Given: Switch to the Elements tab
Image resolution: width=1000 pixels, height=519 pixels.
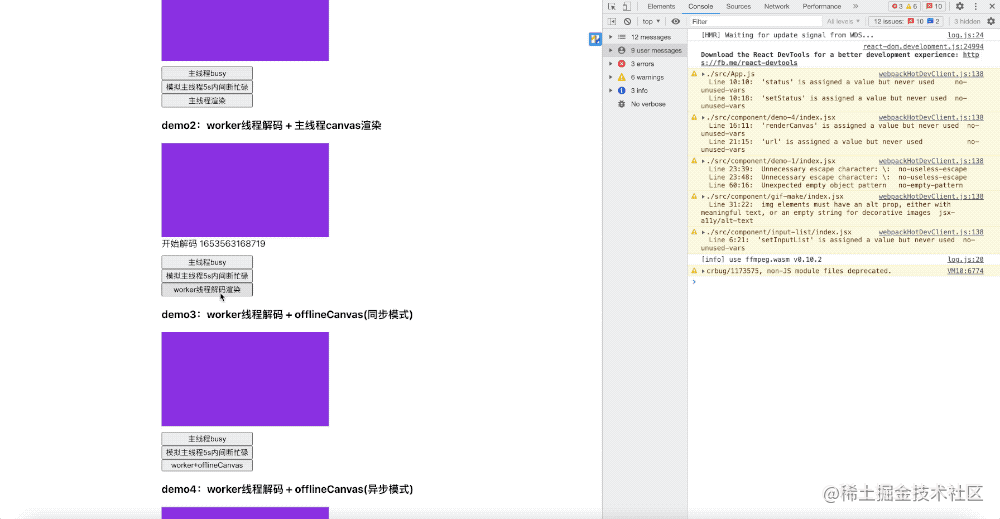Looking at the screenshot, I should (x=661, y=6).
